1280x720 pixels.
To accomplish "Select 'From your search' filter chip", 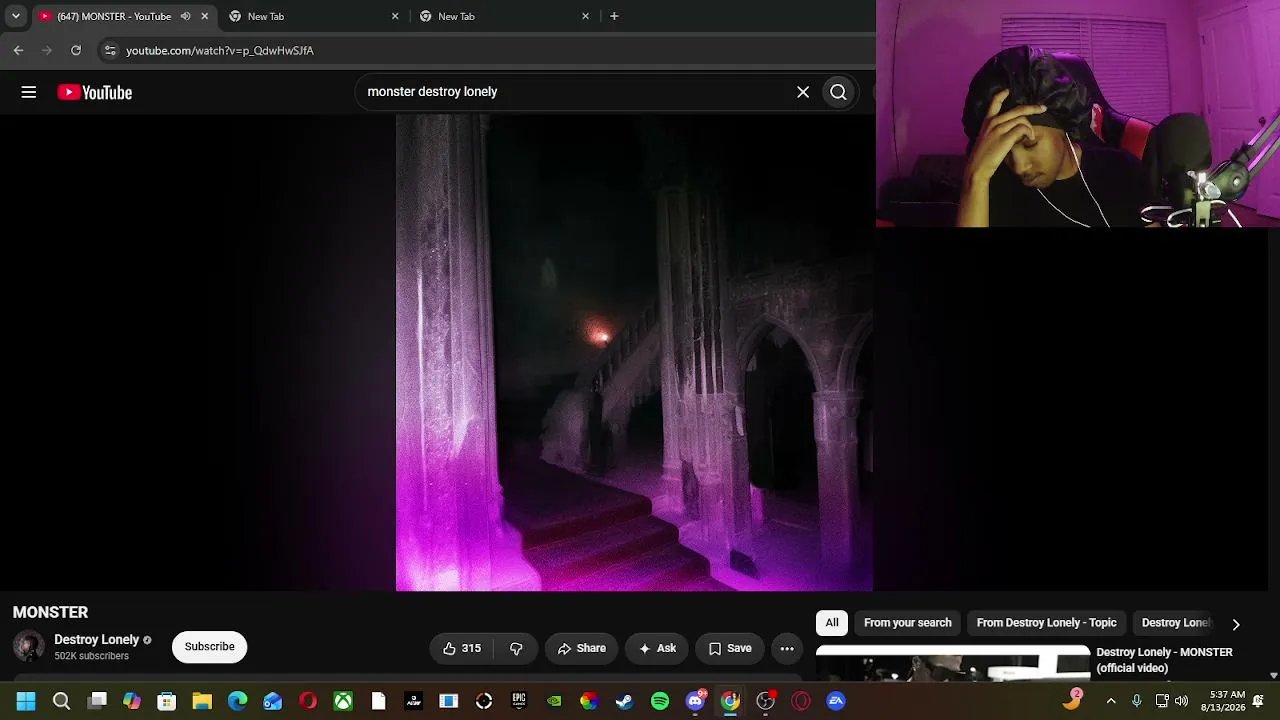I will pos(908,623).
